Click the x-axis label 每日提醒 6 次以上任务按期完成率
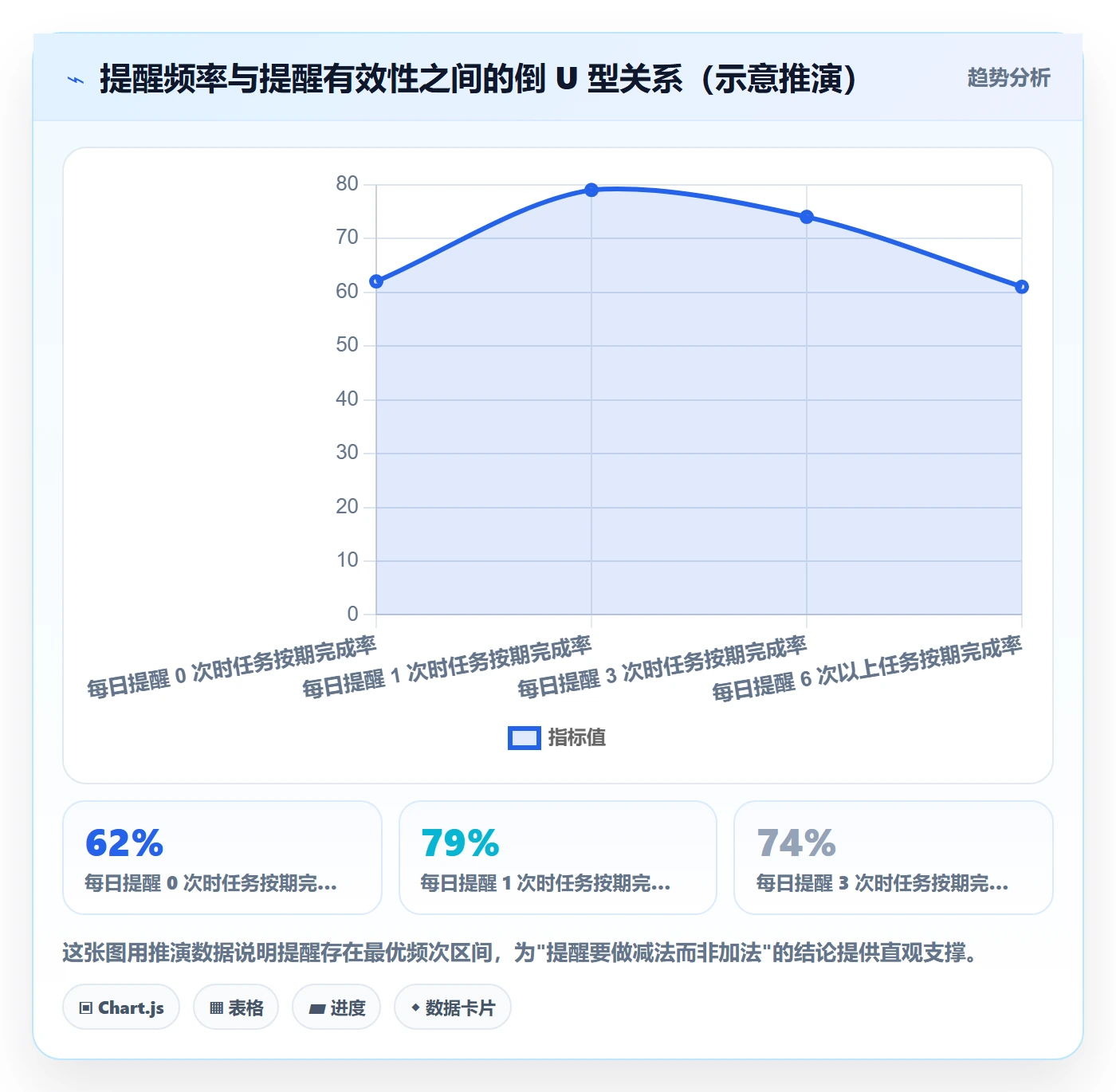This screenshot has width=1116, height=1092. [866, 669]
